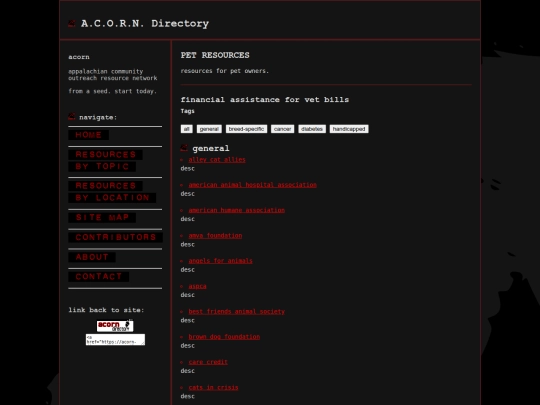The image size is (540, 405).
Task: Open the CONTACT page
Action: 98,277
